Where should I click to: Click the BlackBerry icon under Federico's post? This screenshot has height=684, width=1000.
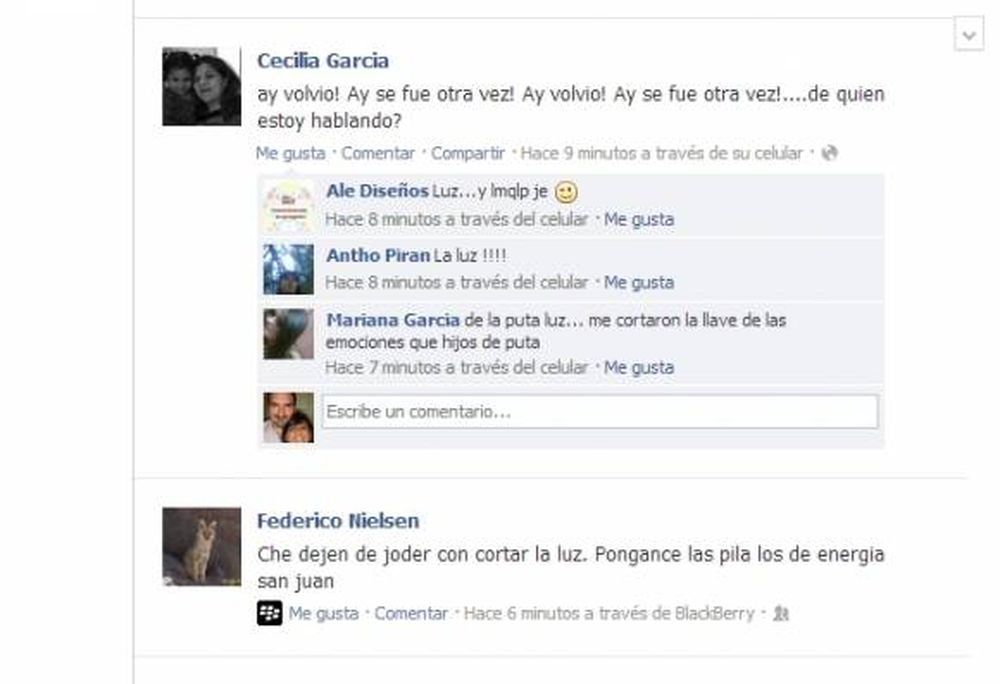click(x=270, y=613)
